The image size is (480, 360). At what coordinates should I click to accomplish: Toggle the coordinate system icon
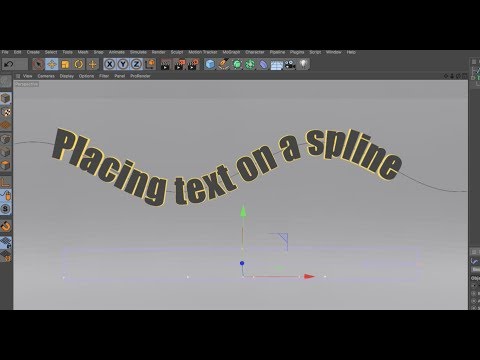(x=150, y=64)
